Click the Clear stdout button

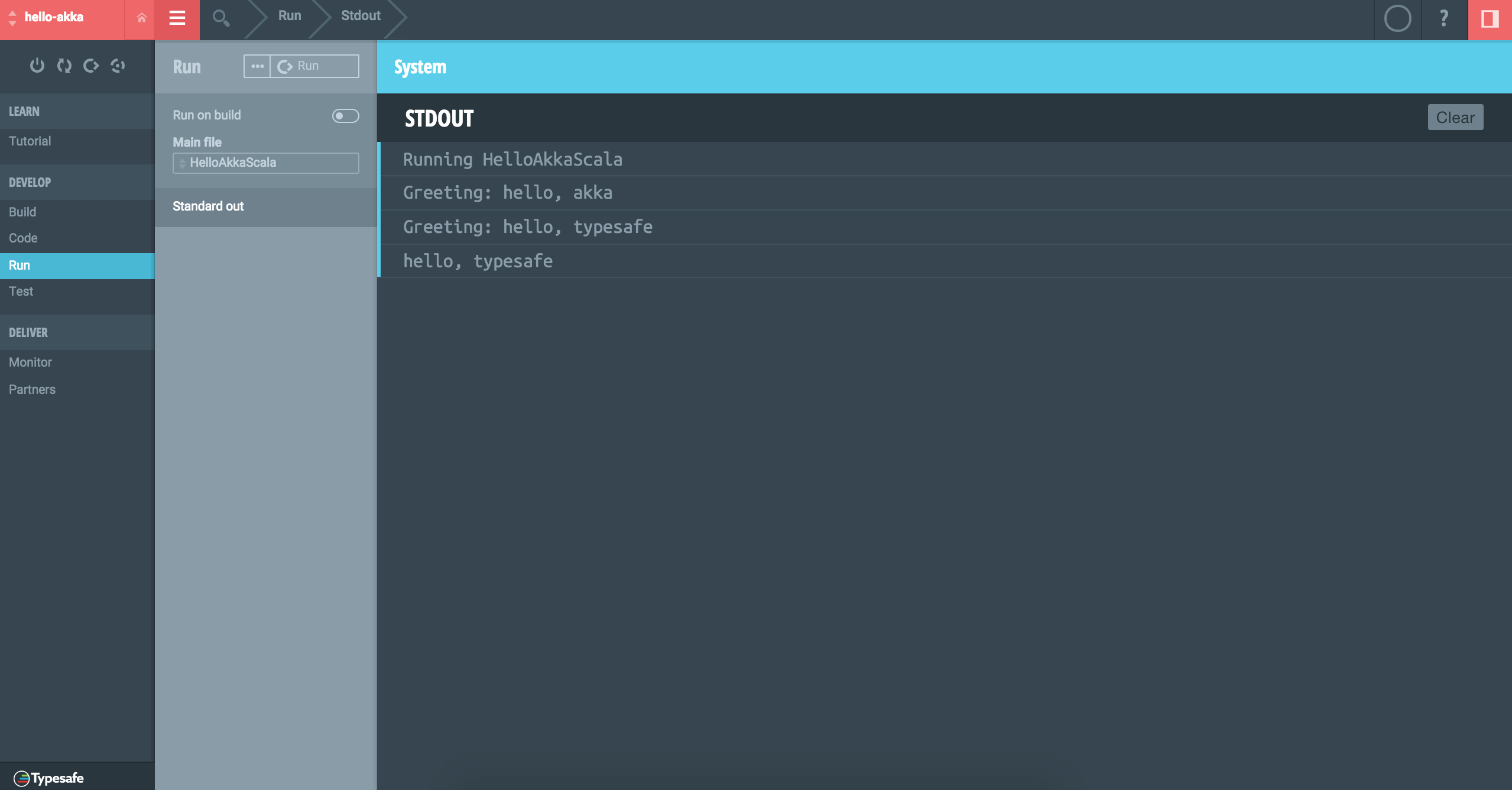point(1455,118)
